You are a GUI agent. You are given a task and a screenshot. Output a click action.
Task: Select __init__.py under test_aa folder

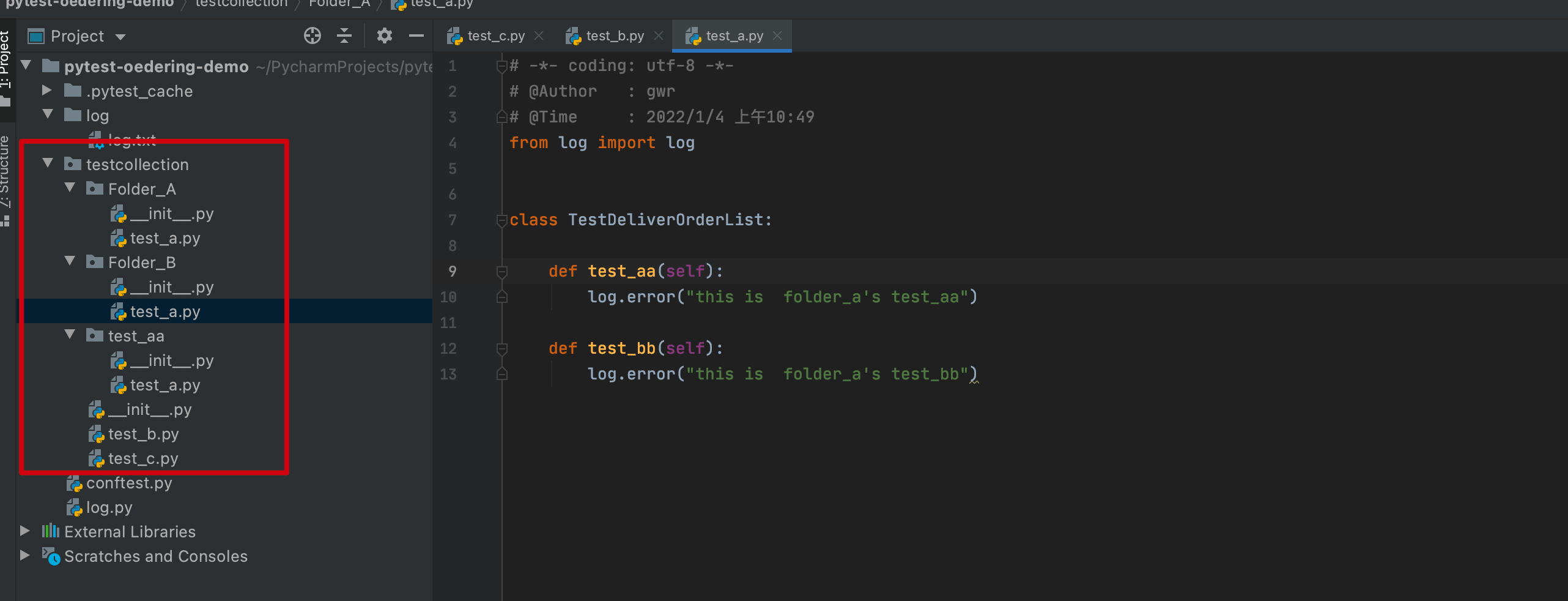(x=171, y=360)
